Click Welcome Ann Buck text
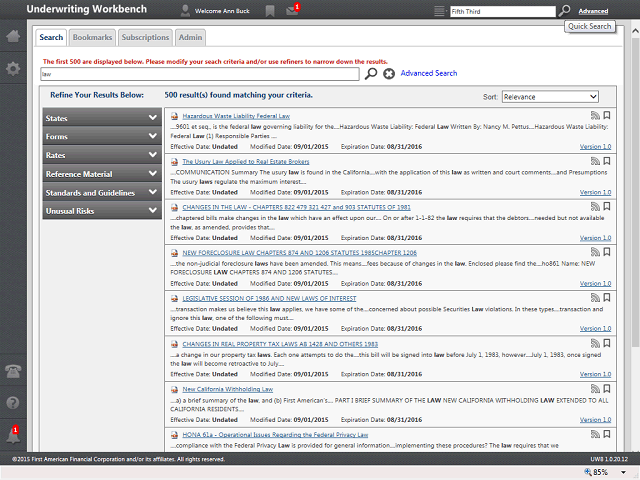This screenshot has height=480, width=640. coord(222,11)
